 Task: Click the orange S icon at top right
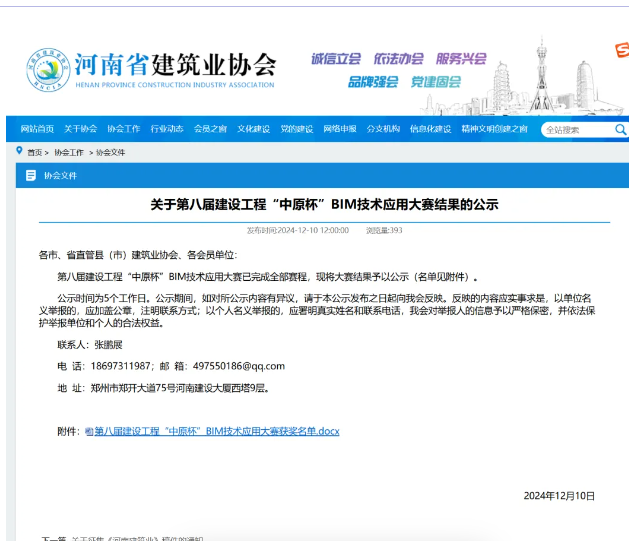[622, 50]
